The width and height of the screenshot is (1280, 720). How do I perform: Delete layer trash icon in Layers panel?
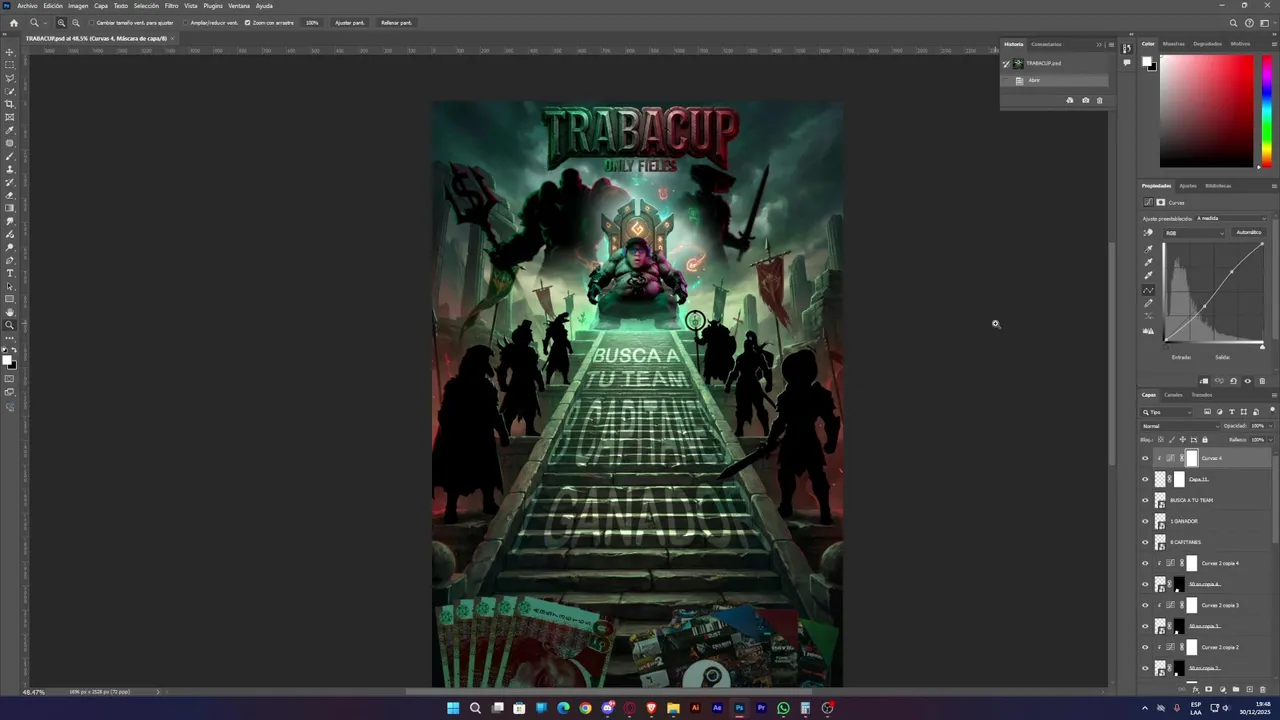click(x=1262, y=689)
